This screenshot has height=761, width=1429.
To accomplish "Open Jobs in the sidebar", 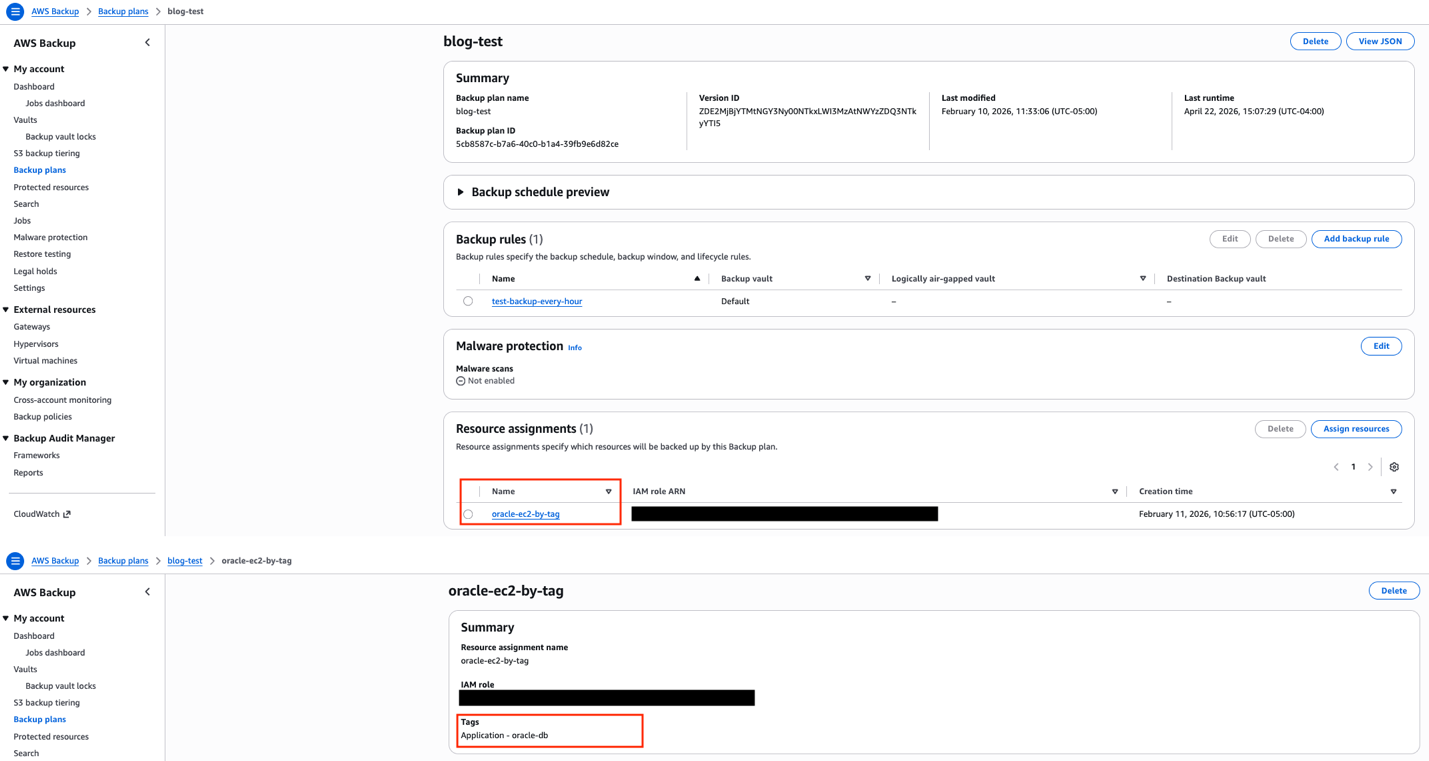I will [x=22, y=221].
